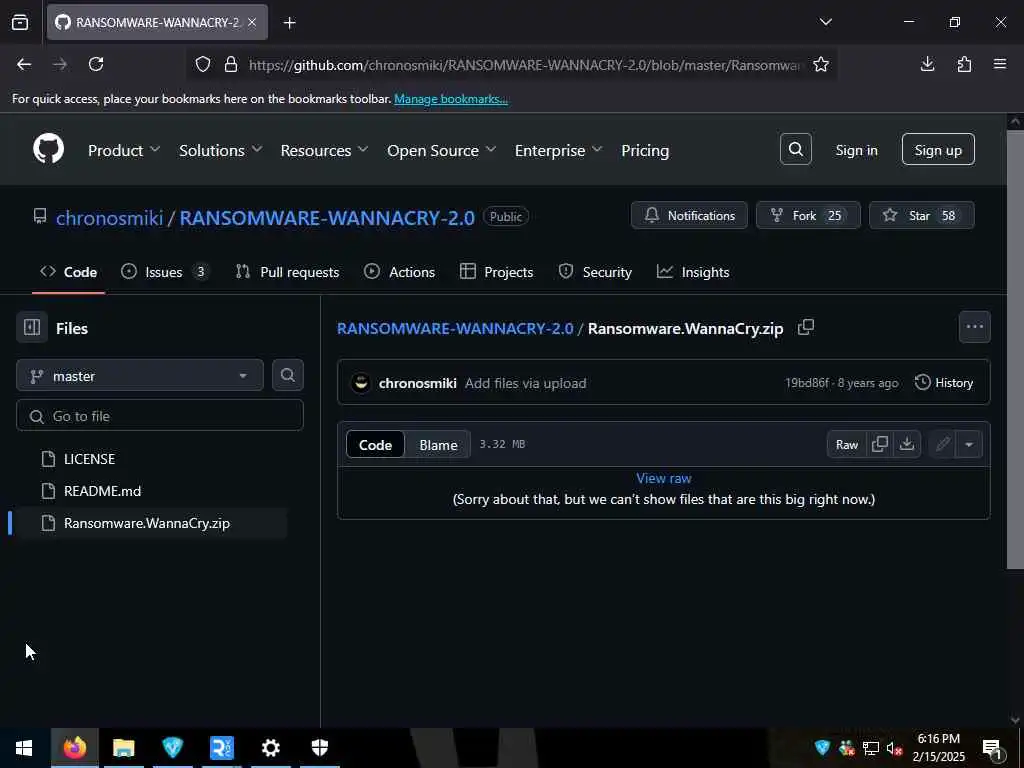
Task: Download raw file icon in file toolbar
Action: 906,445
